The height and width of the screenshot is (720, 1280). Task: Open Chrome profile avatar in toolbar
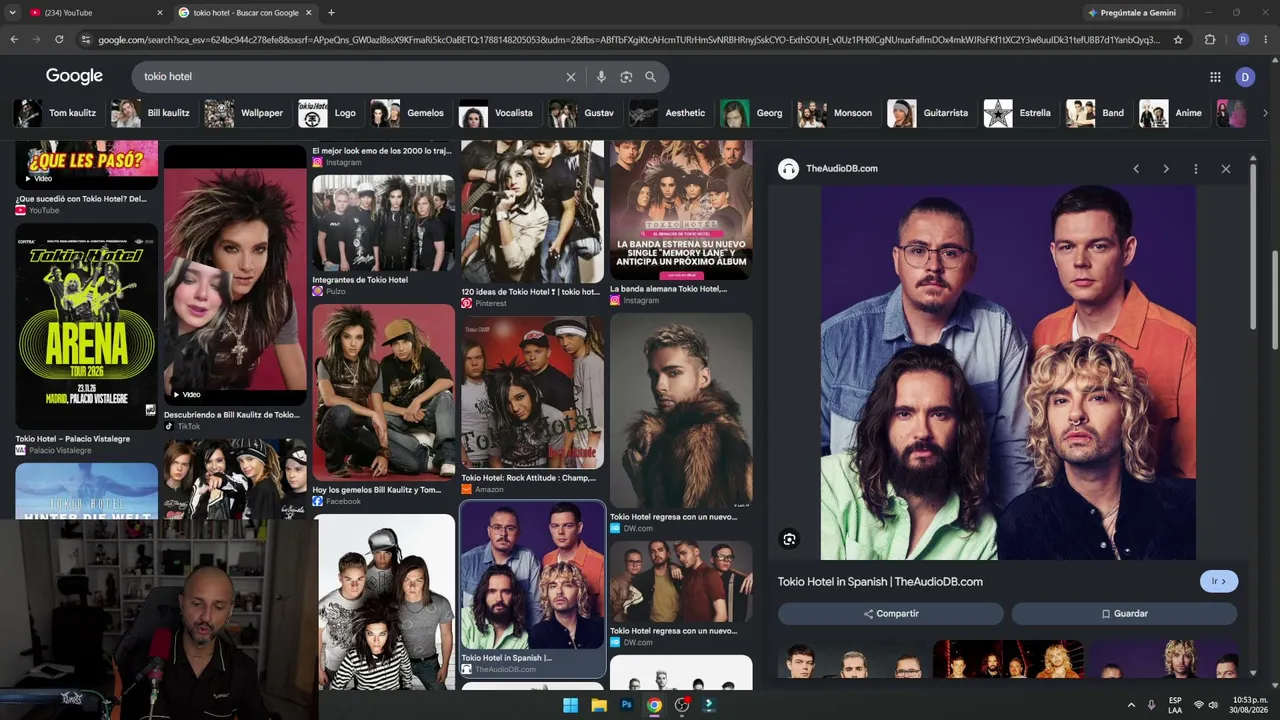[1243, 40]
